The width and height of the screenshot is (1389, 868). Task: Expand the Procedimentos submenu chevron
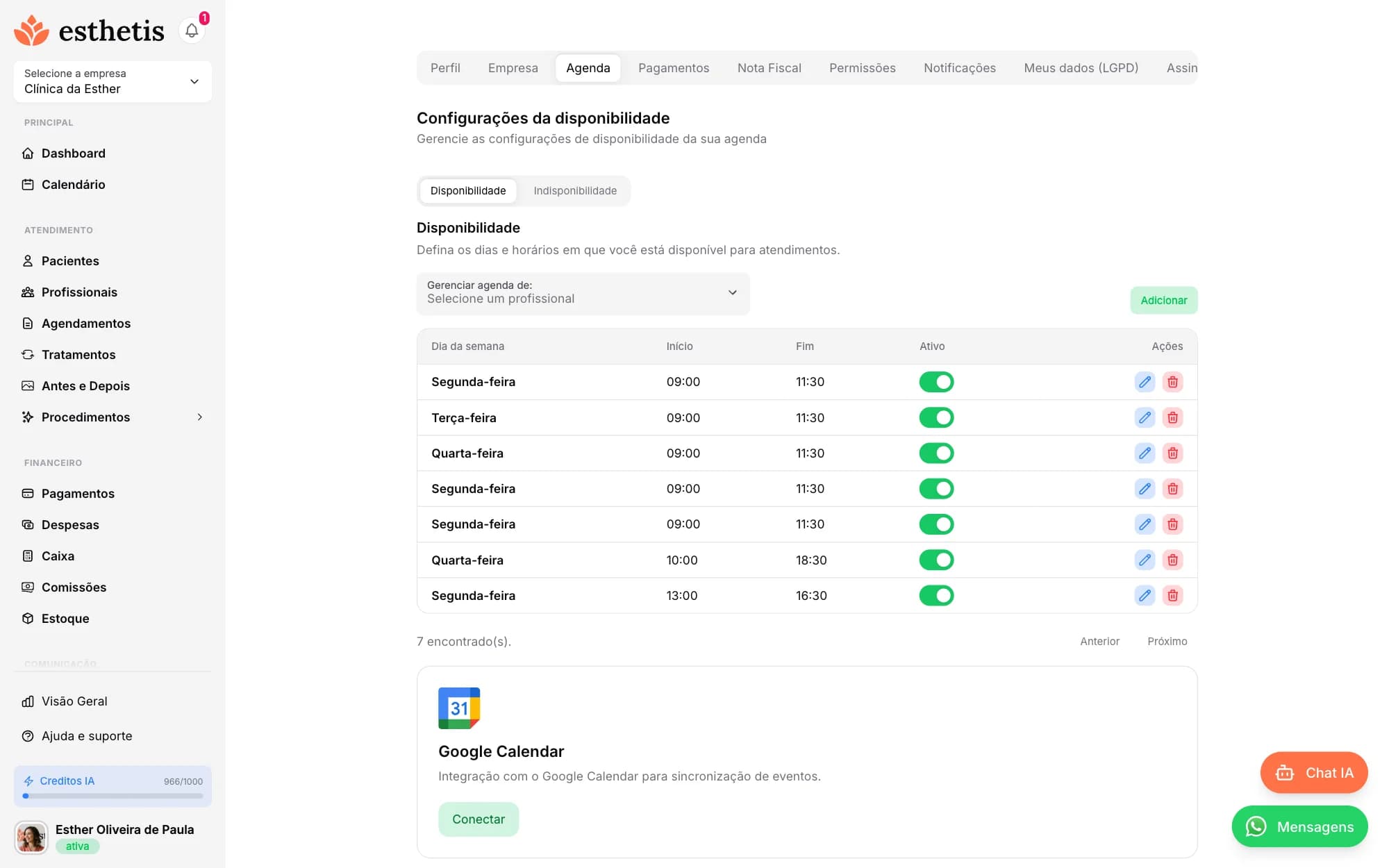click(x=199, y=417)
